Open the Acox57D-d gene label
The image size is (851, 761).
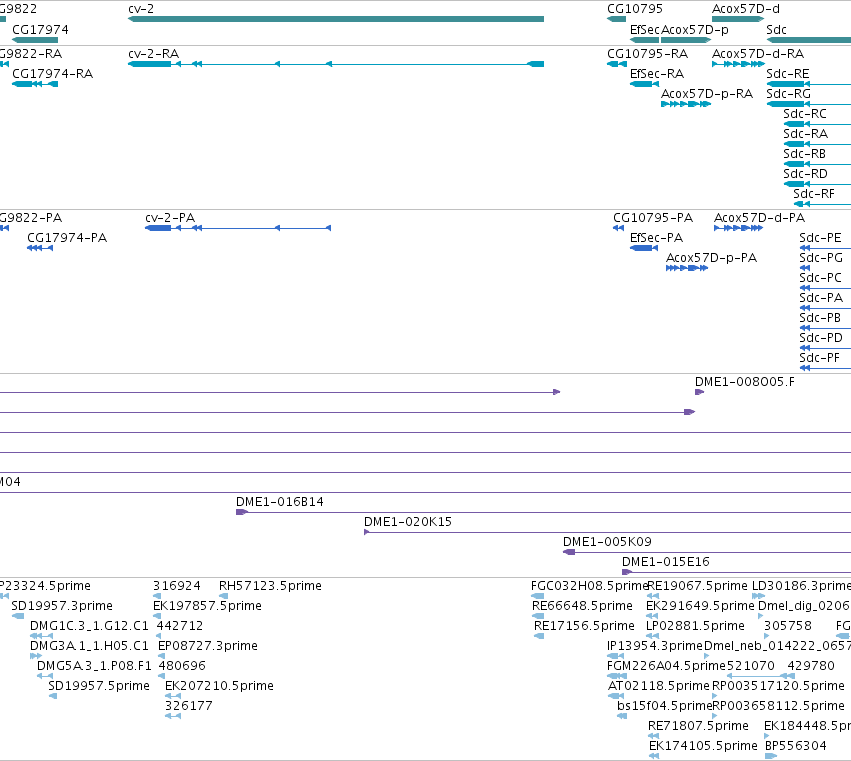pyautogui.click(x=746, y=9)
